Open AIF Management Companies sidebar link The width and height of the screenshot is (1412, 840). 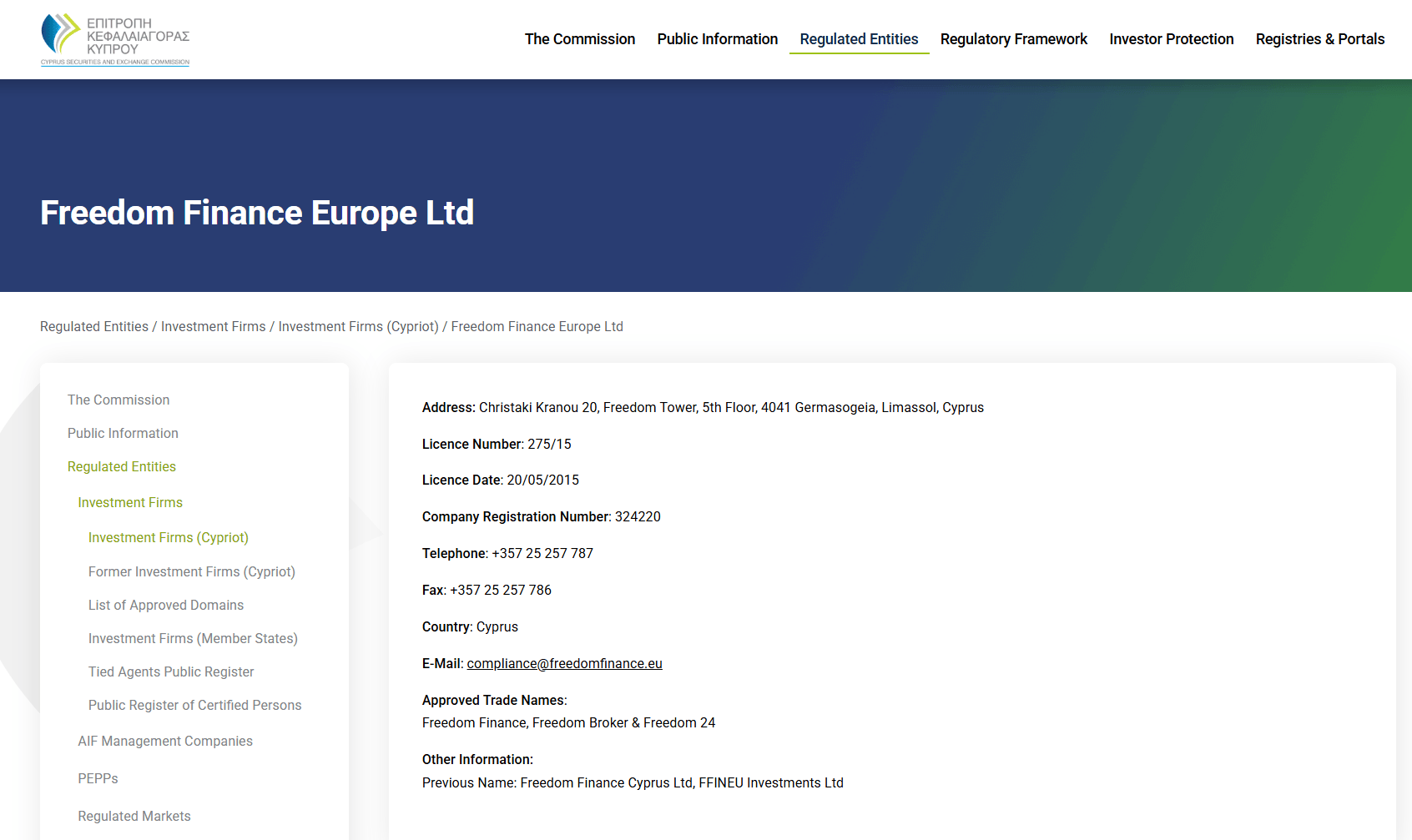tap(165, 742)
